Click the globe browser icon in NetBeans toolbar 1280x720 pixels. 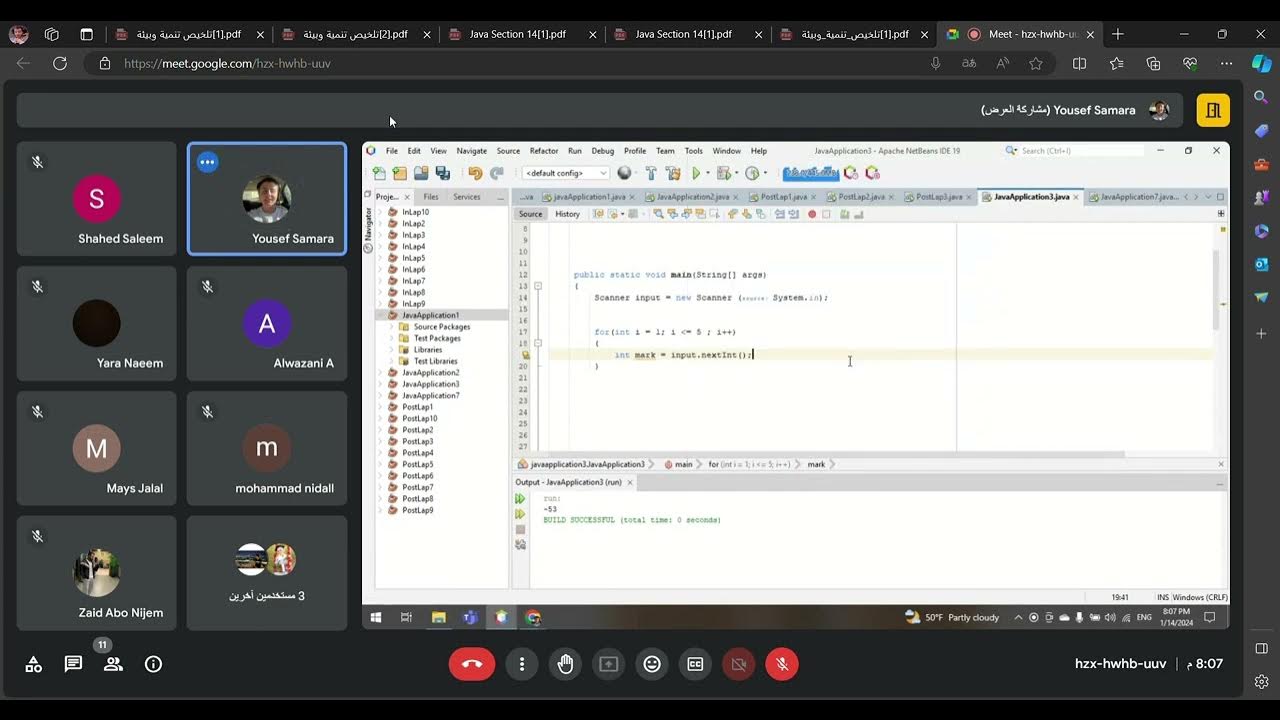(x=625, y=173)
